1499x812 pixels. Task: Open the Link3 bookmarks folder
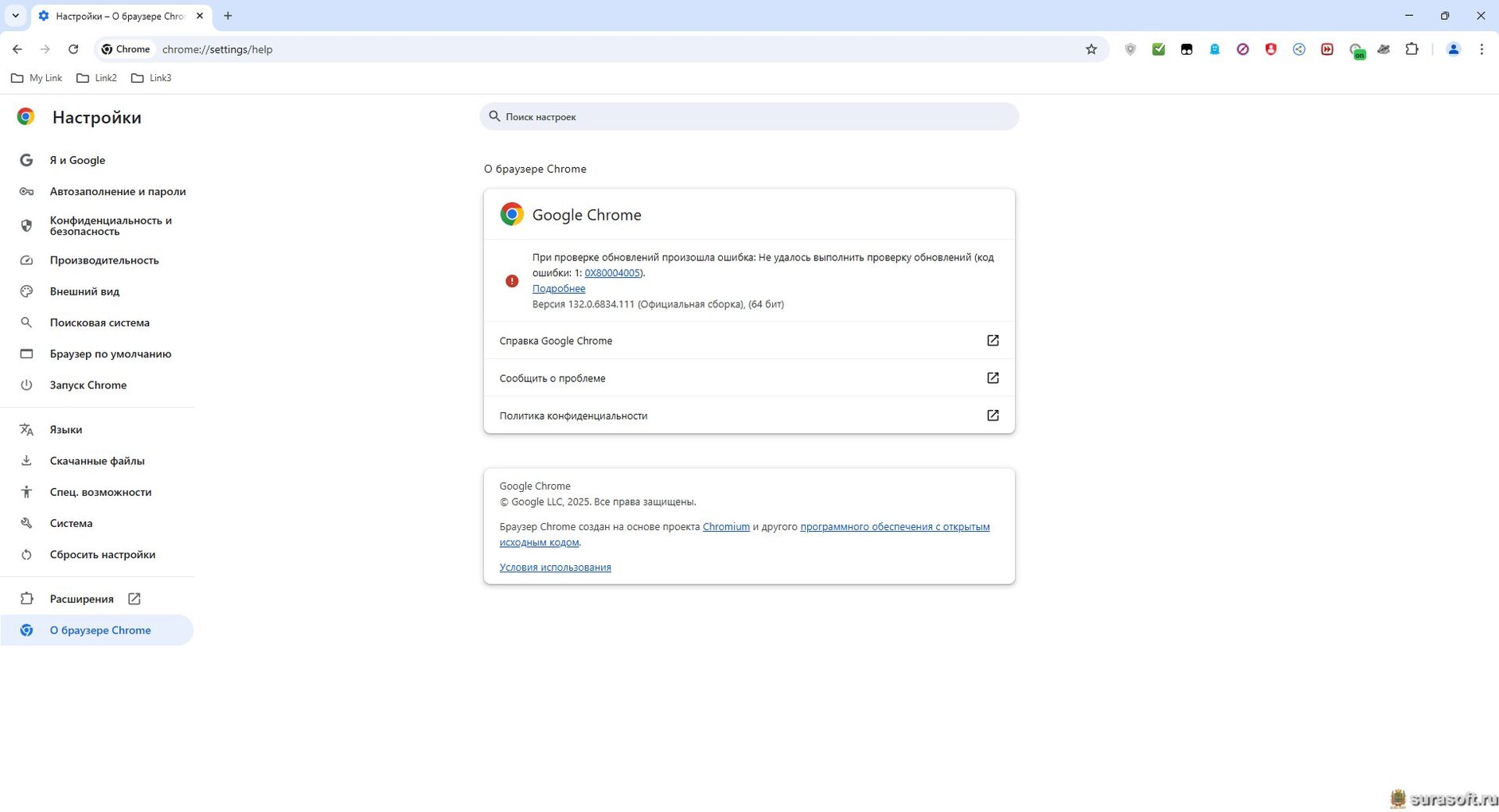(151, 78)
